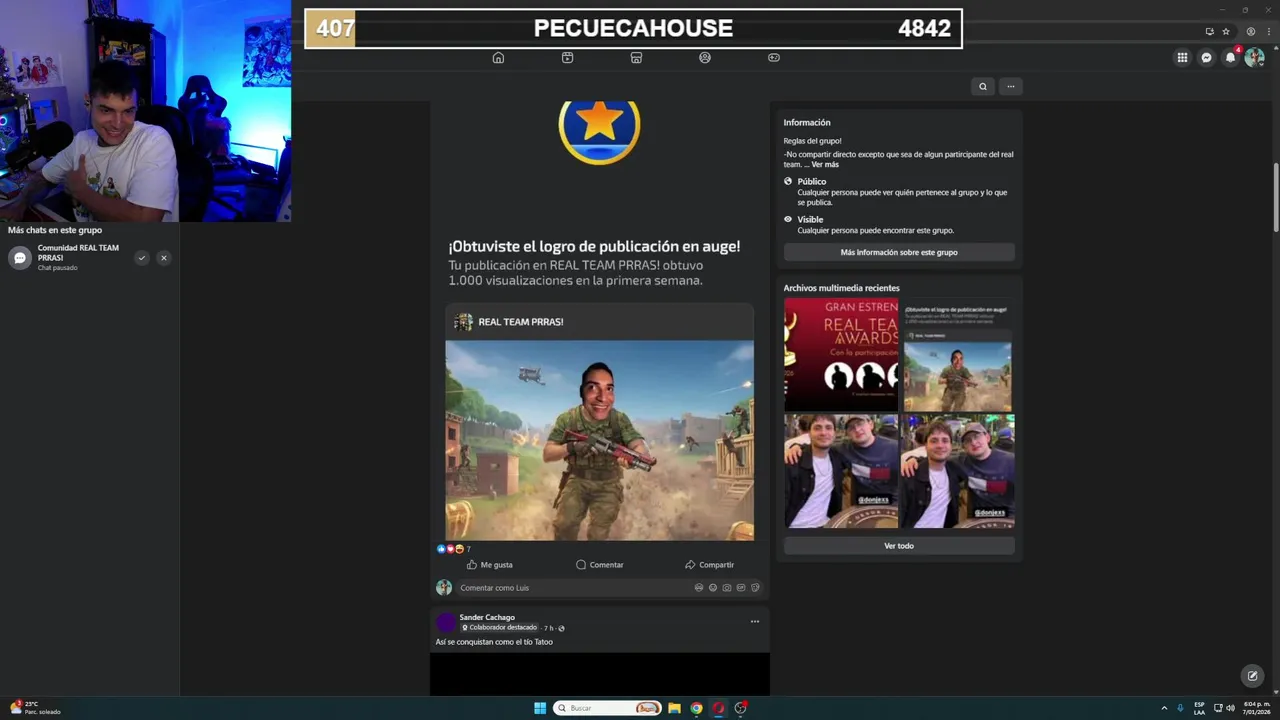This screenshot has height=720, width=1280.
Task: Compose new message with pencil button
Action: [1252, 676]
